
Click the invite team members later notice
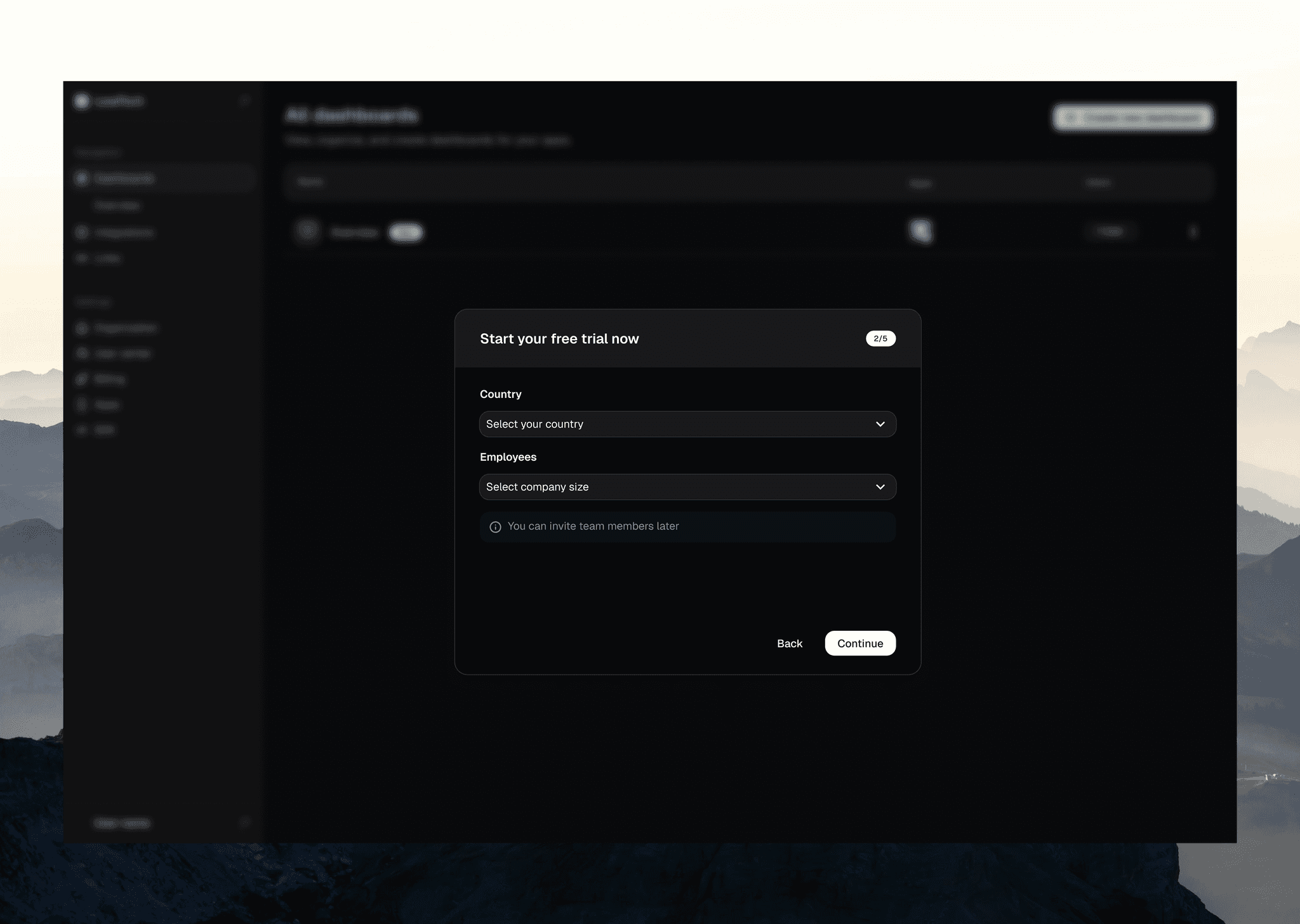pos(593,526)
